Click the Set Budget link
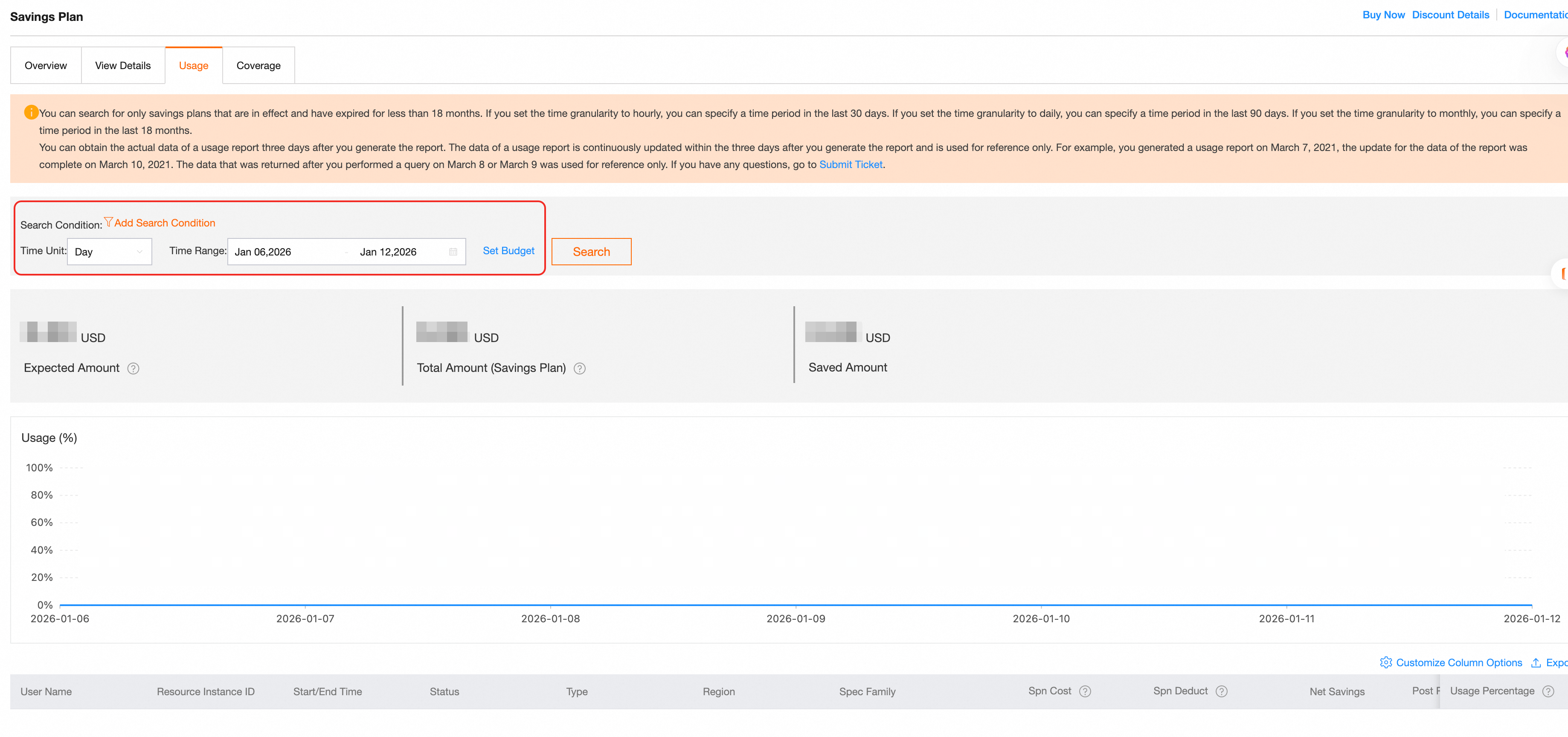 click(x=508, y=251)
